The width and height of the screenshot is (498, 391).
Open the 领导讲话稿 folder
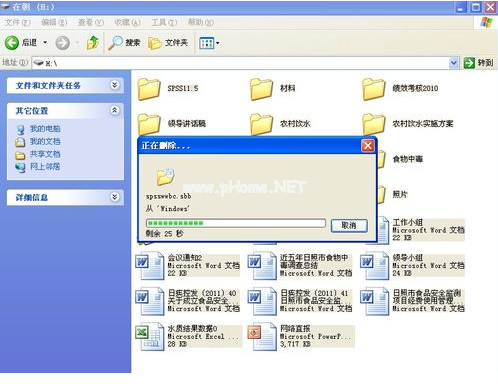[149, 124]
